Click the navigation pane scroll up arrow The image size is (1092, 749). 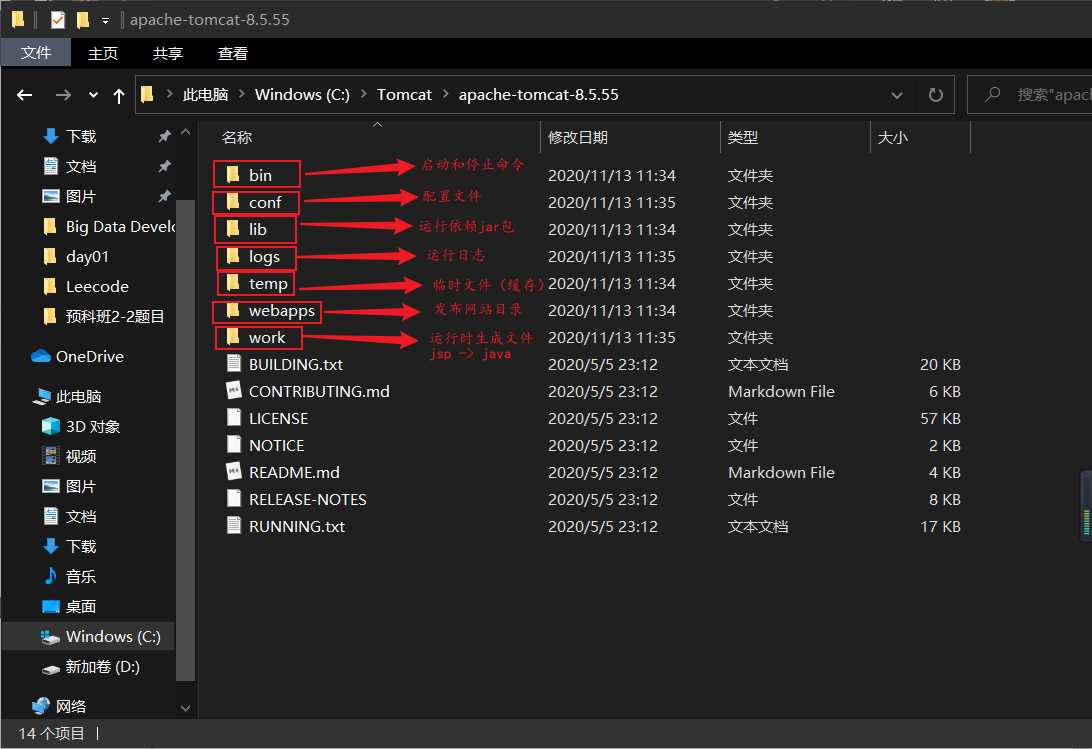click(x=185, y=132)
